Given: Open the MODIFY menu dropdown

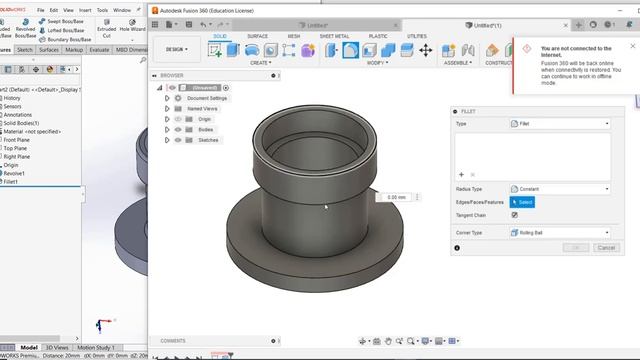Looking at the screenshot, I should [x=377, y=63].
